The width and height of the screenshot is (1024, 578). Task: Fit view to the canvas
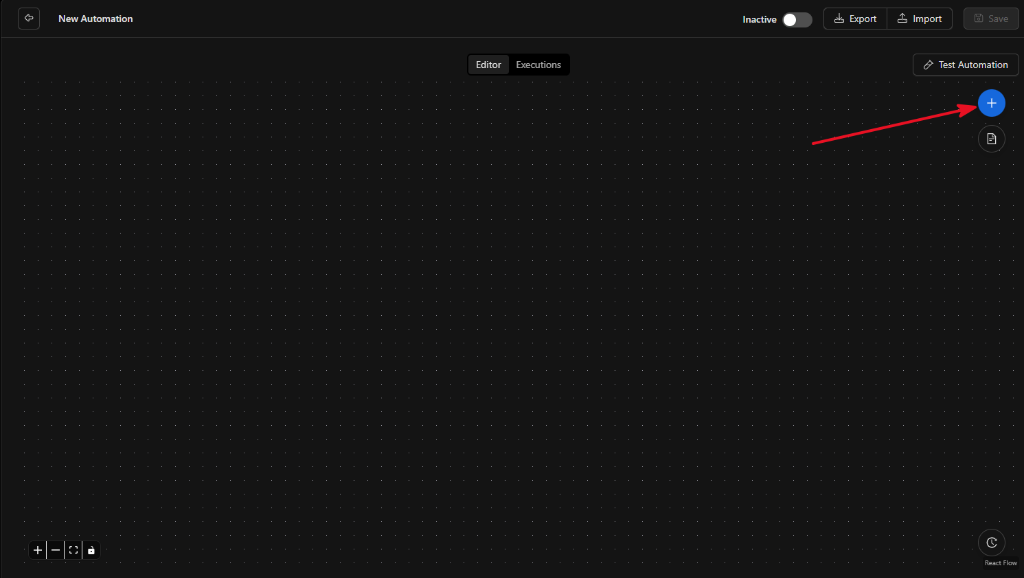(x=73, y=551)
